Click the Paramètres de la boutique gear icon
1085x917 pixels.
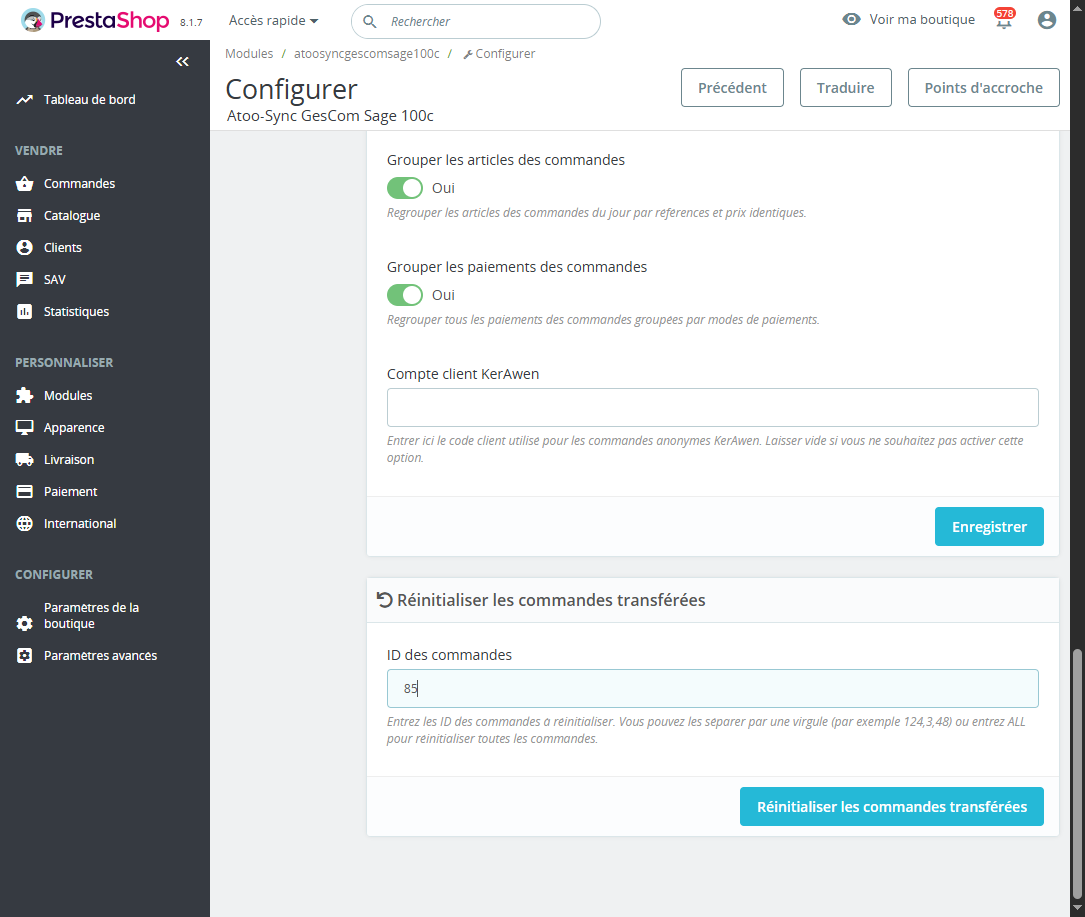tap(25, 624)
